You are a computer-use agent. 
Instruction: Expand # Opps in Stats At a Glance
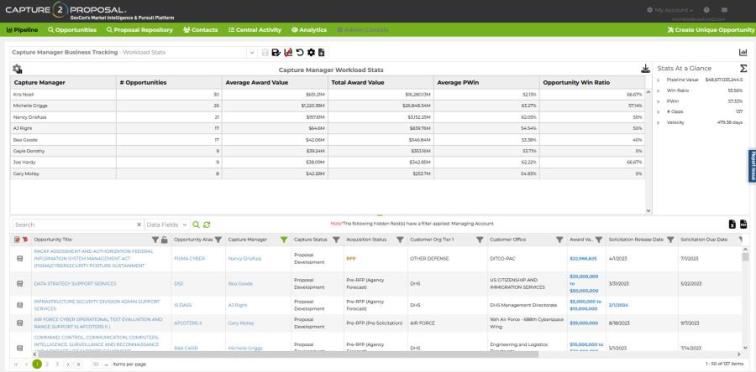(659, 112)
